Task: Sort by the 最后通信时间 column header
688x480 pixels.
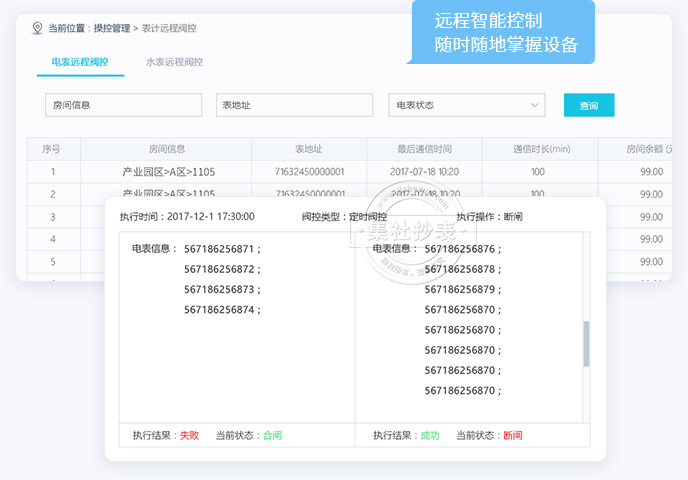Action: point(424,149)
